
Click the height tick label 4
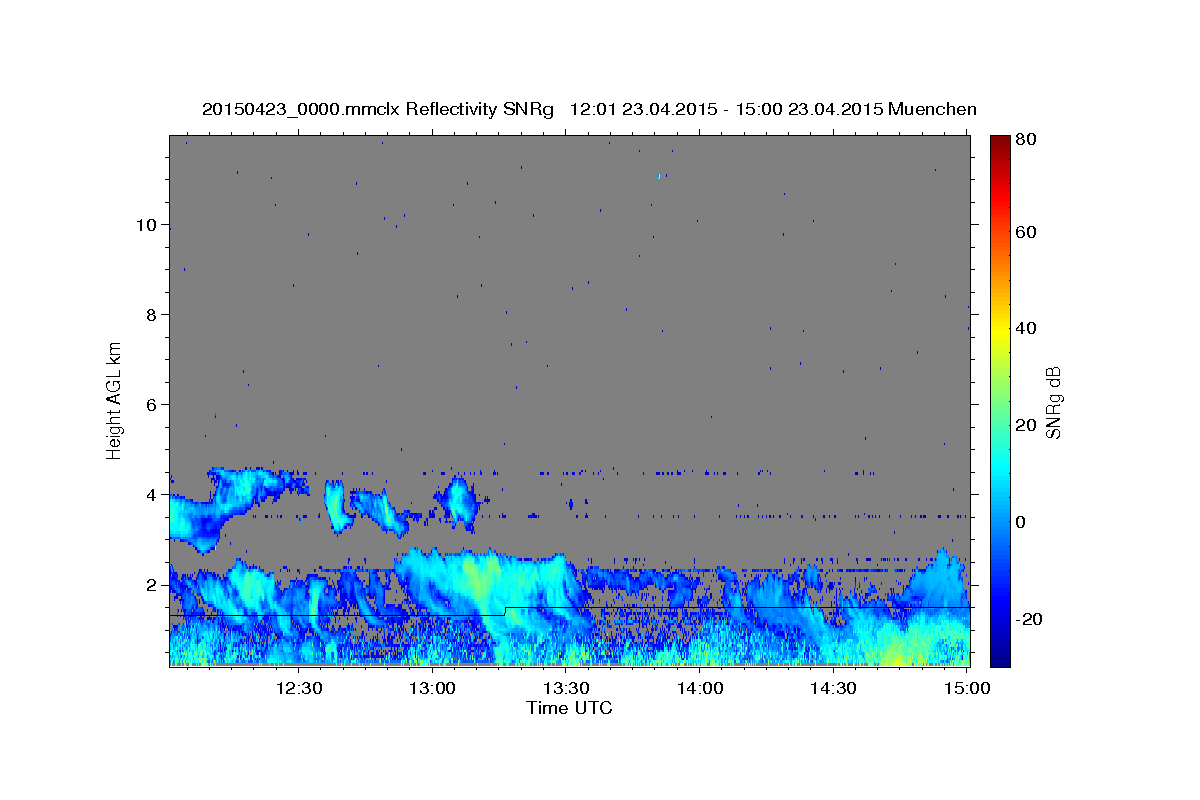pyautogui.click(x=151, y=495)
